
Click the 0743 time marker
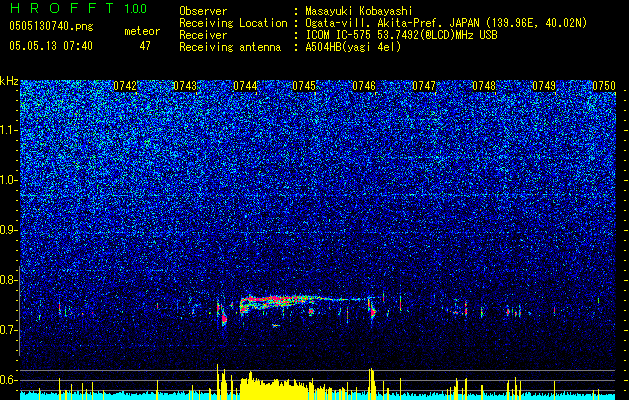pos(185,86)
